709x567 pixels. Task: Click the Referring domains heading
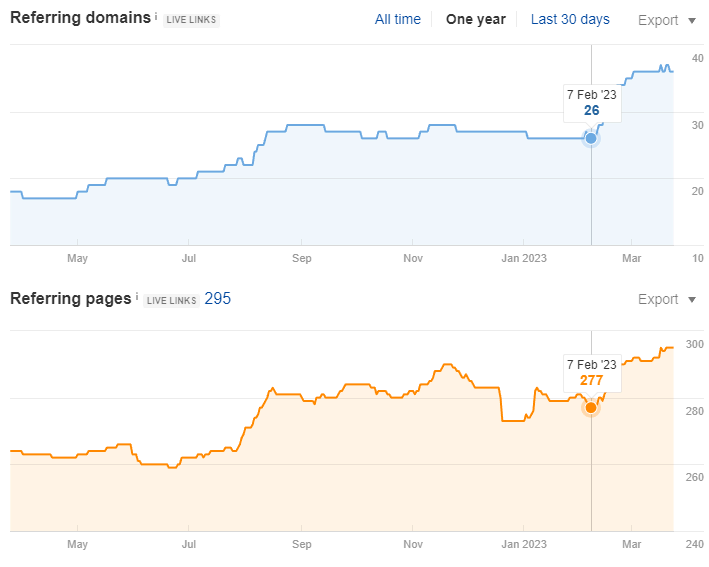pos(81,18)
